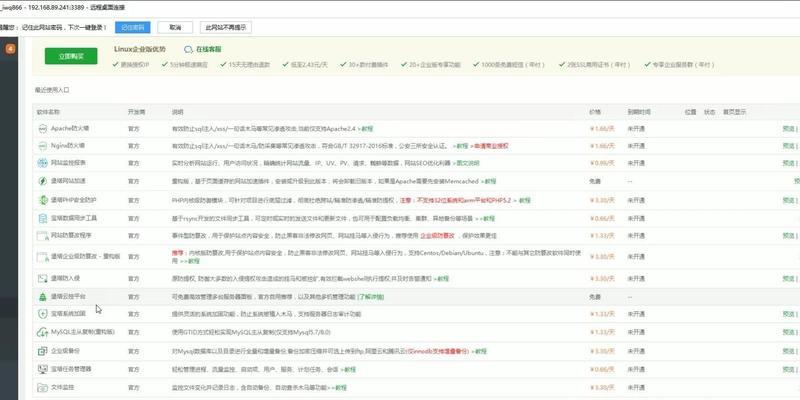Click the 最近使用入口 label
The image size is (800, 400).
(52, 90)
